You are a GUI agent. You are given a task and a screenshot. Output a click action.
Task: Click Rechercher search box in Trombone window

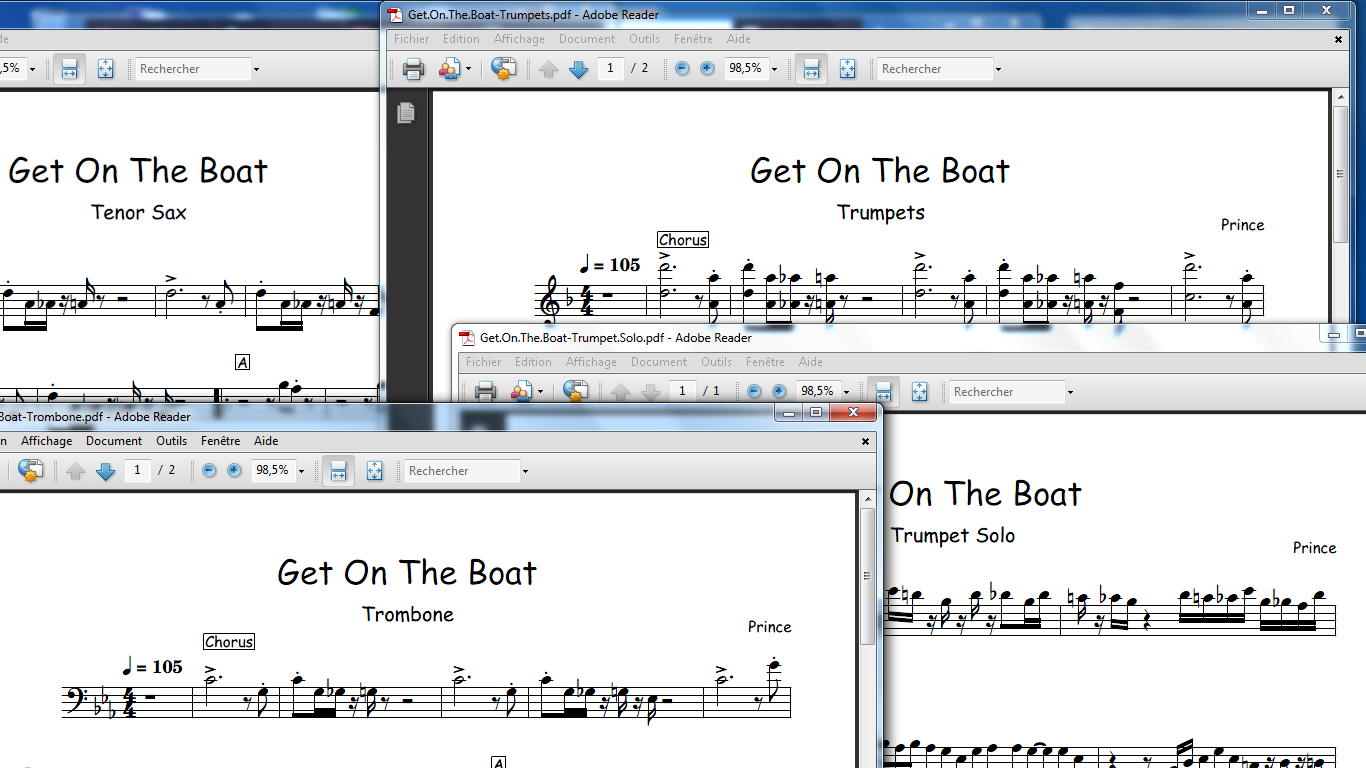(x=461, y=471)
